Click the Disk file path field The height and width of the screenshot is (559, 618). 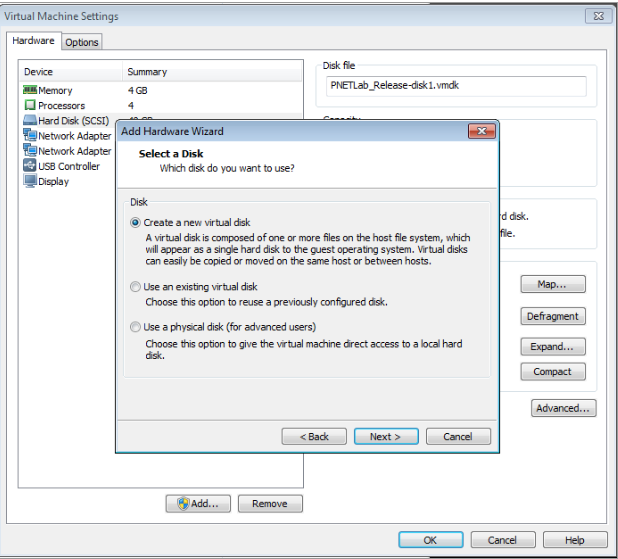tap(455, 86)
